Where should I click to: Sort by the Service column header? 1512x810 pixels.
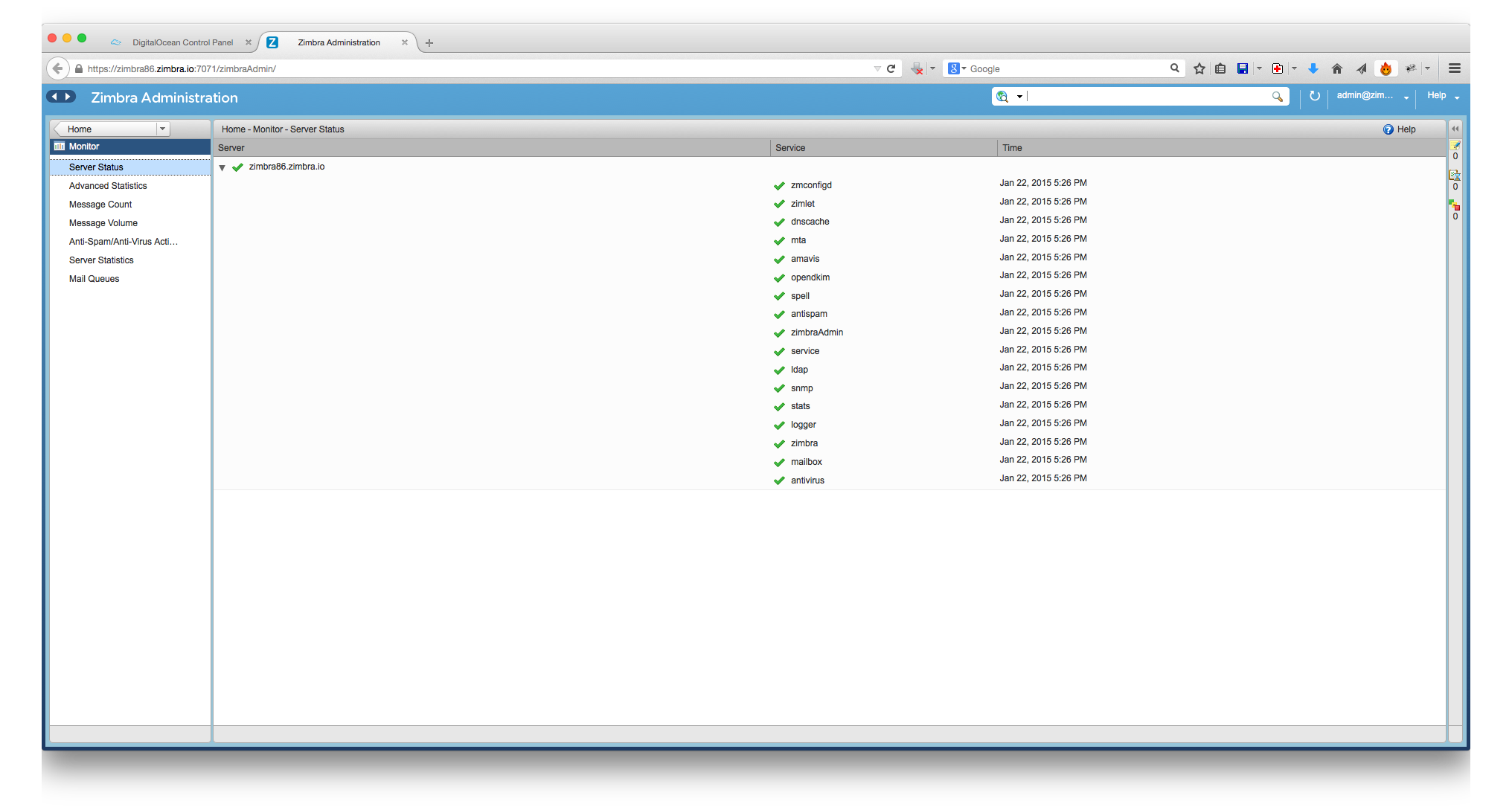click(x=884, y=148)
